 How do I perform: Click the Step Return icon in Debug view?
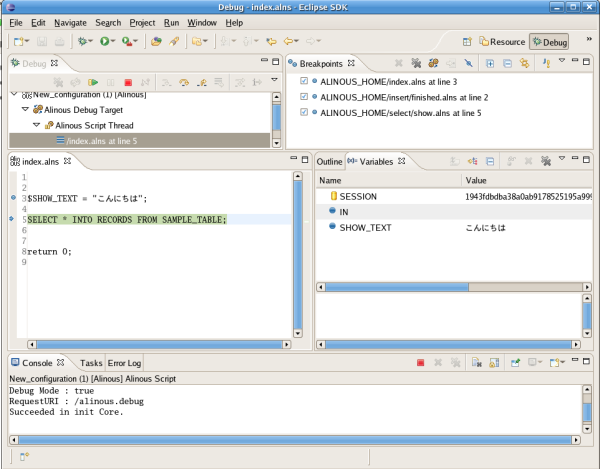point(202,82)
